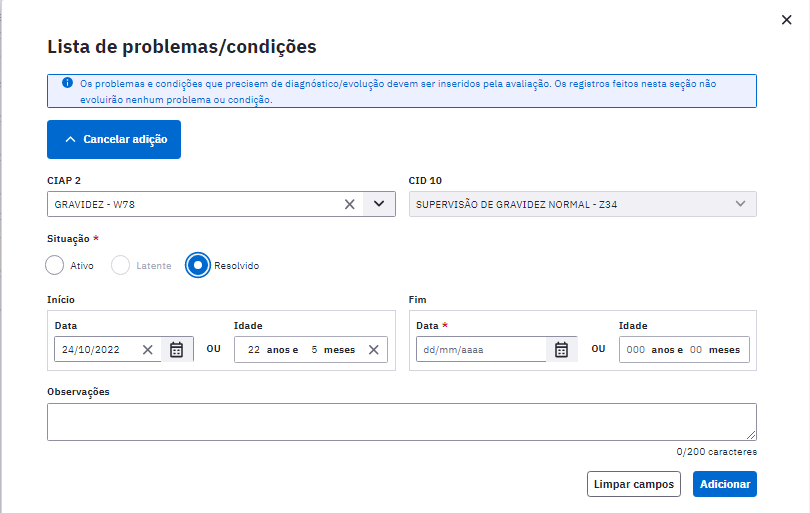
Task: Select the Ativo situation option
Action: point(54,266)
